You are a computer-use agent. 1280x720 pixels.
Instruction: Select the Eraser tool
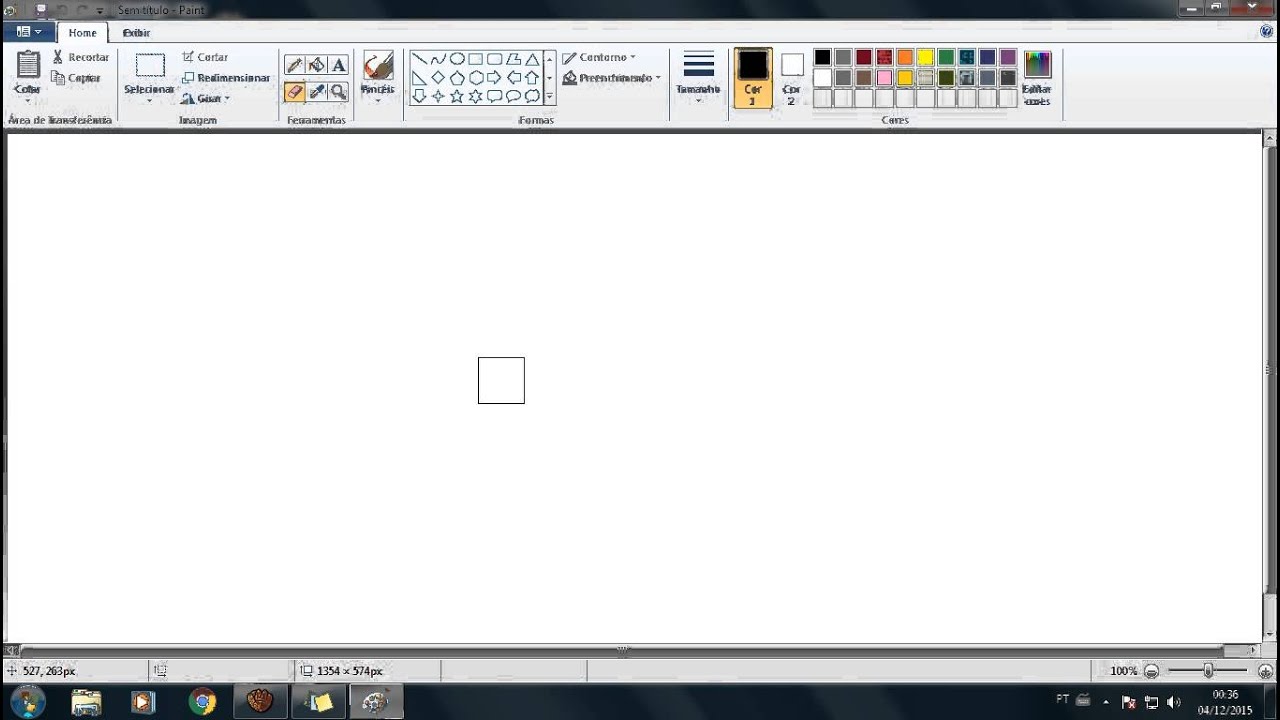[294, 91]
